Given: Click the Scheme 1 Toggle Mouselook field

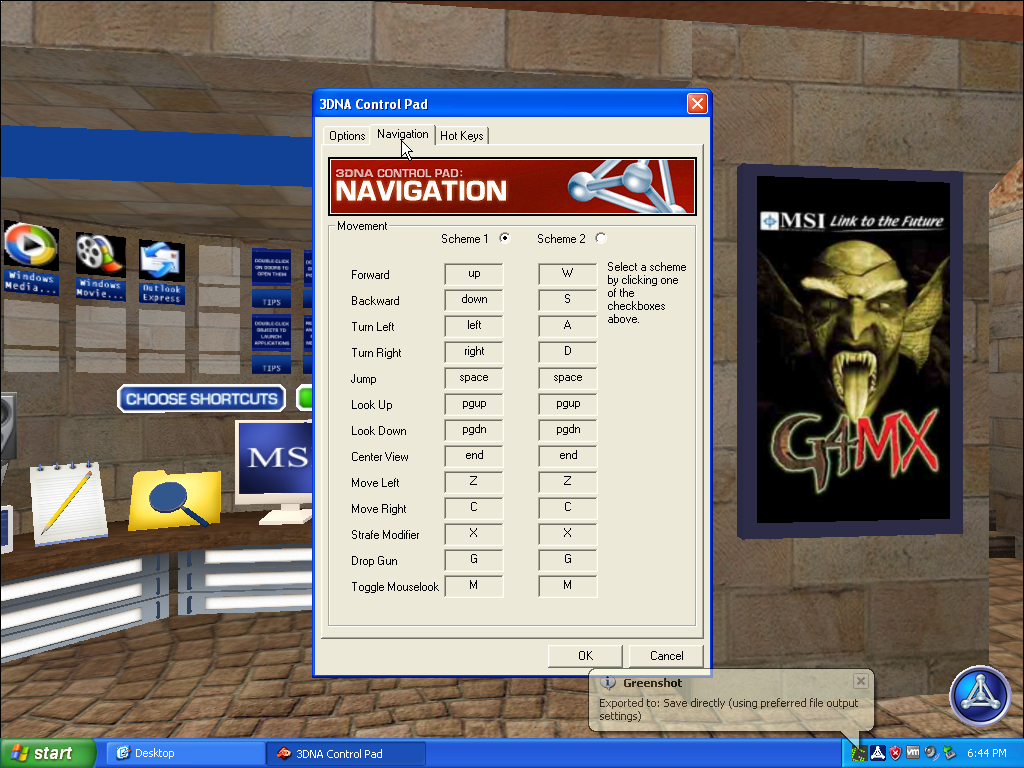Looking at the screenshot, I should 474,586.
